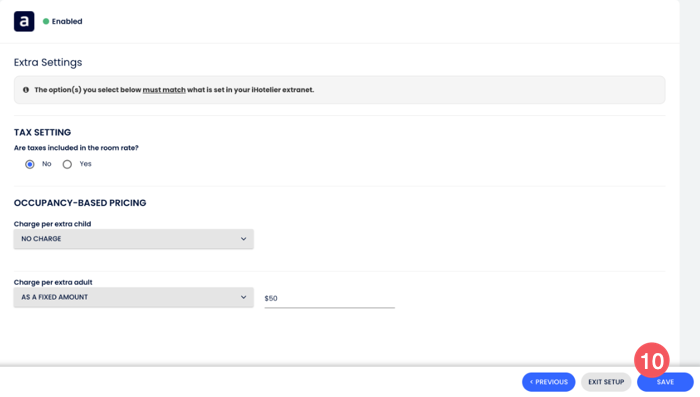Open the Charge per extra adult dropdown
Screen dimensions: 700x397
pyautogui.click(x=133, y=297)
